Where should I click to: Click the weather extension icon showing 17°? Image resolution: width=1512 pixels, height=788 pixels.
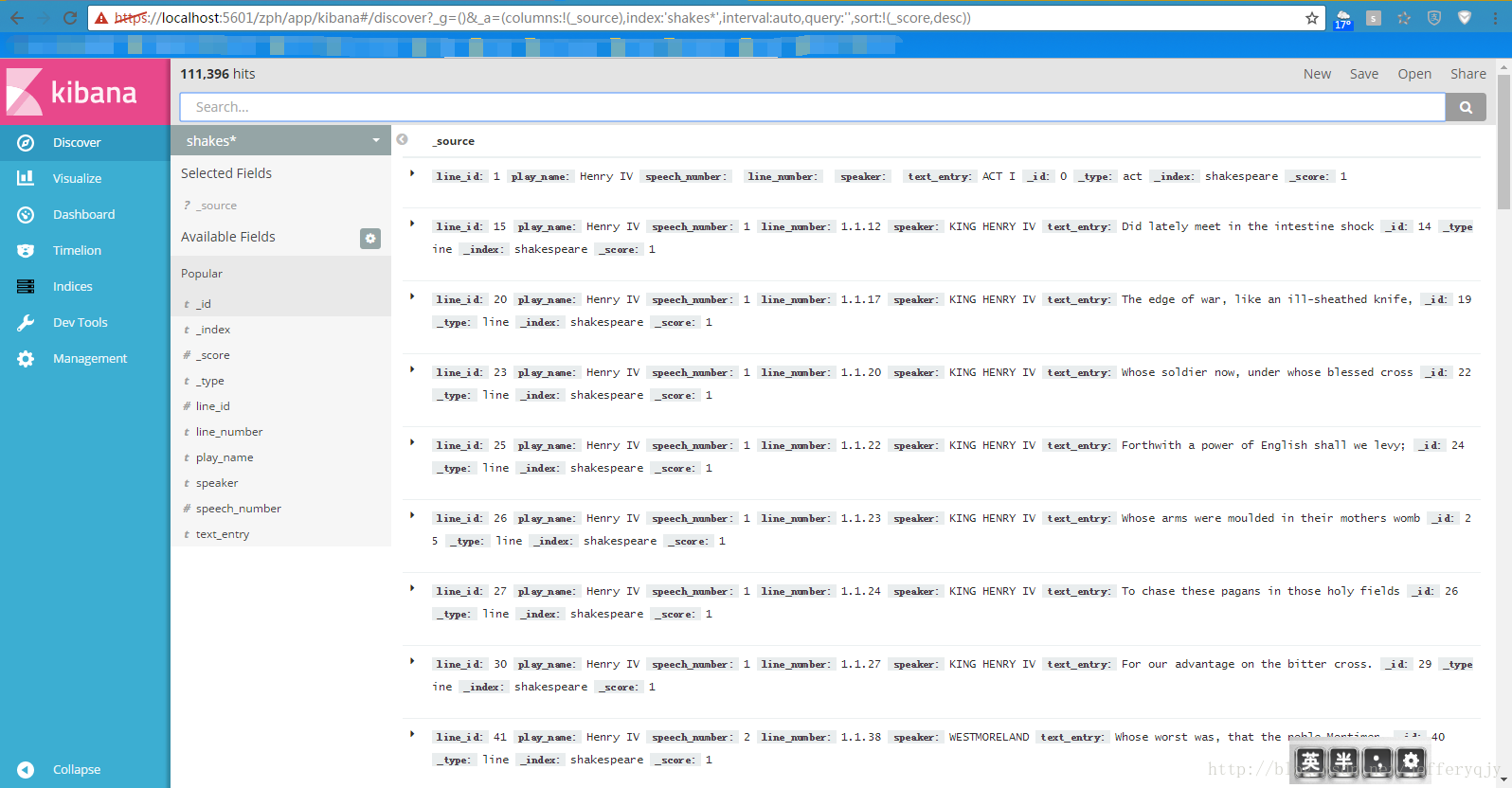coord(1342,19)
